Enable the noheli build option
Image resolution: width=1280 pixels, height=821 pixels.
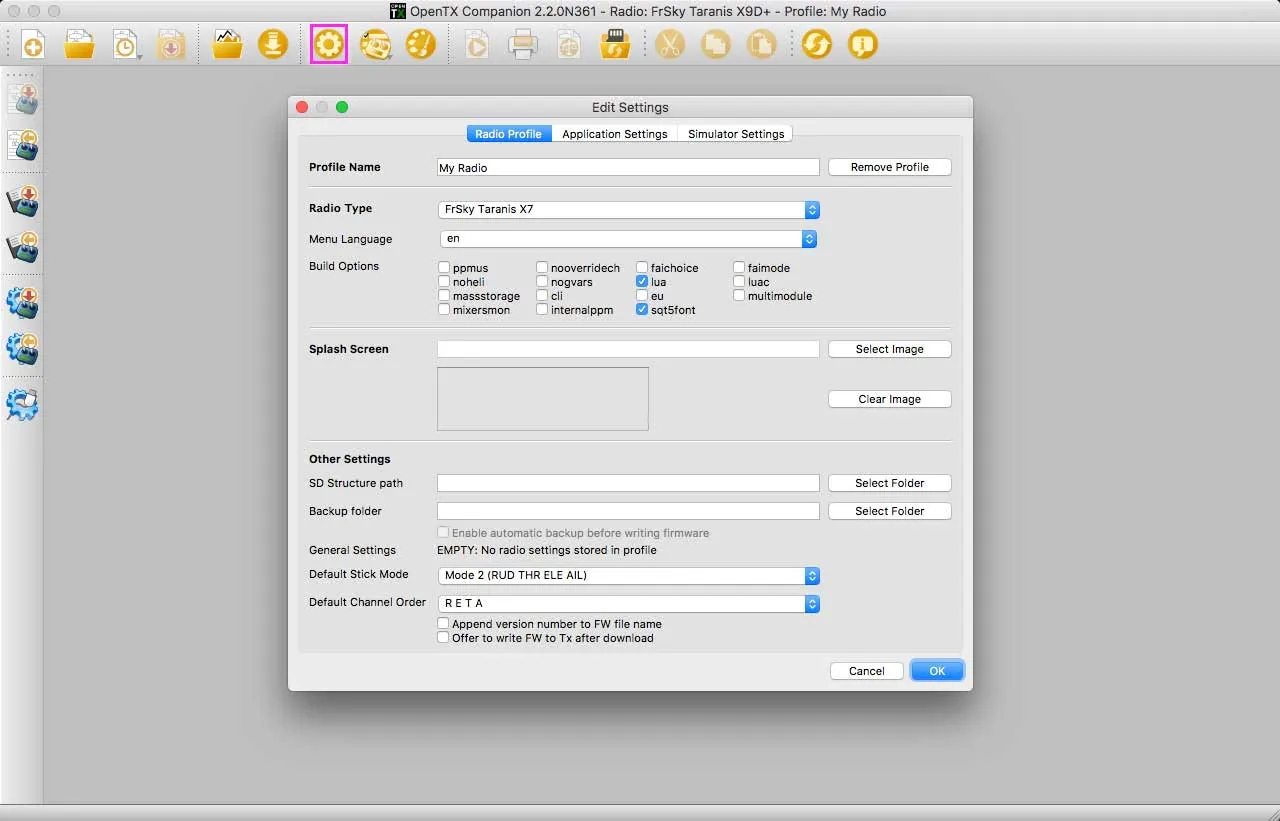point(444,282)
